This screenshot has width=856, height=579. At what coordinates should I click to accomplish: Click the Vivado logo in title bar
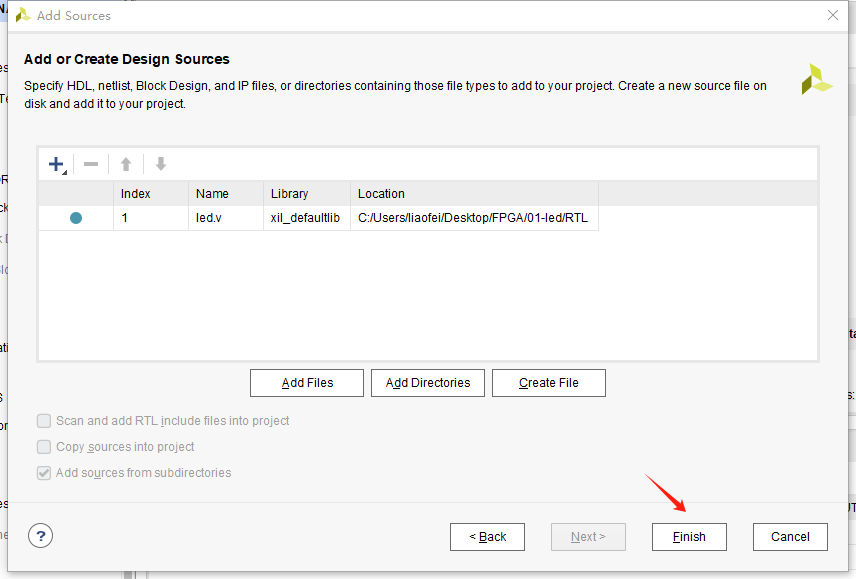click(23, 15)
